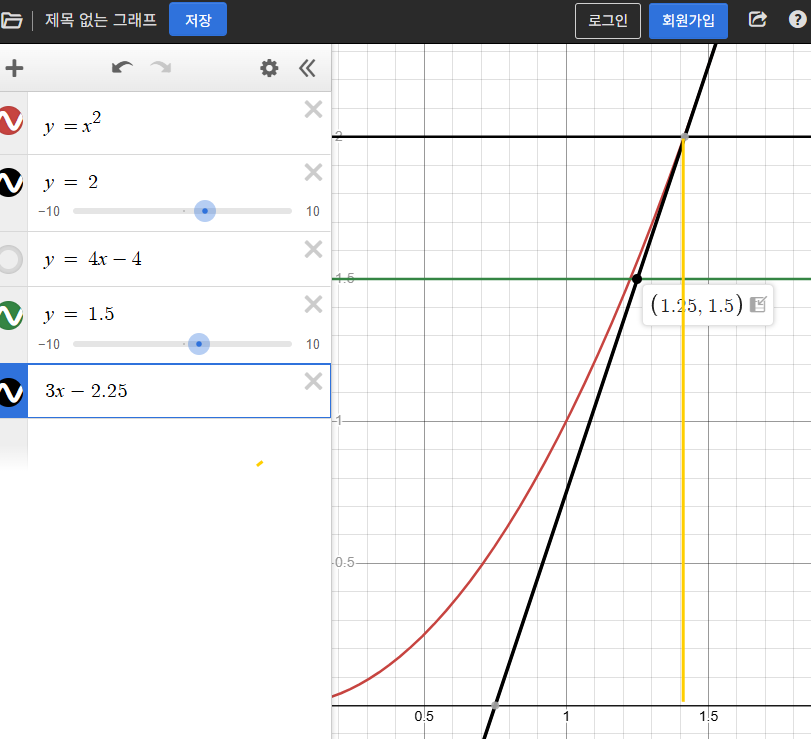Open the help question mark icon
The image size is (811, 739).
798,20
